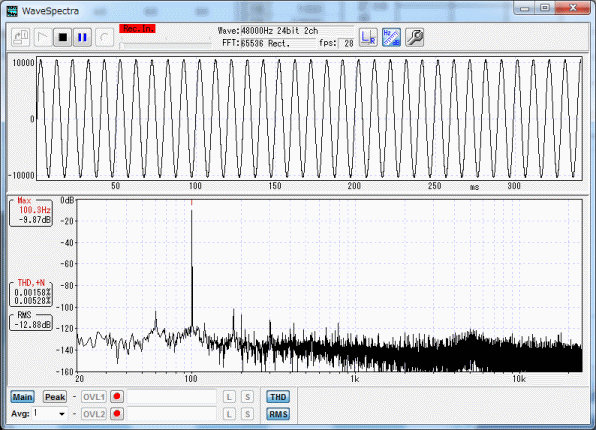
Task: Toggle the RMS measurement button
Action: pyautogui.click(x=278, y=414)
